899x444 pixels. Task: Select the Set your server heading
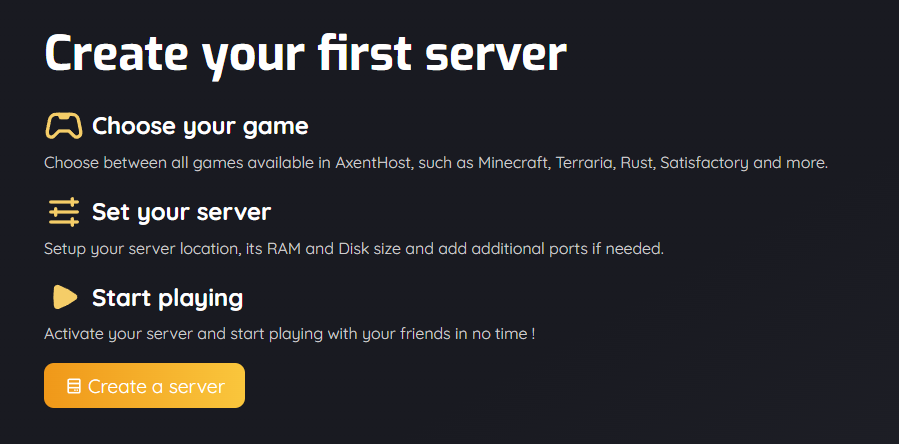(181, 212)
